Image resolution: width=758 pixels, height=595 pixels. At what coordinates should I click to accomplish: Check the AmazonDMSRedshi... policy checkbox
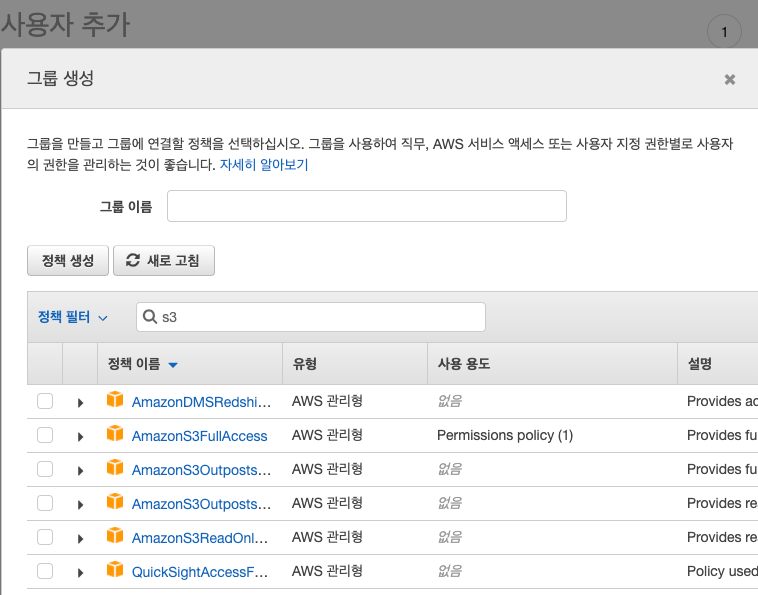click(45, 401)
